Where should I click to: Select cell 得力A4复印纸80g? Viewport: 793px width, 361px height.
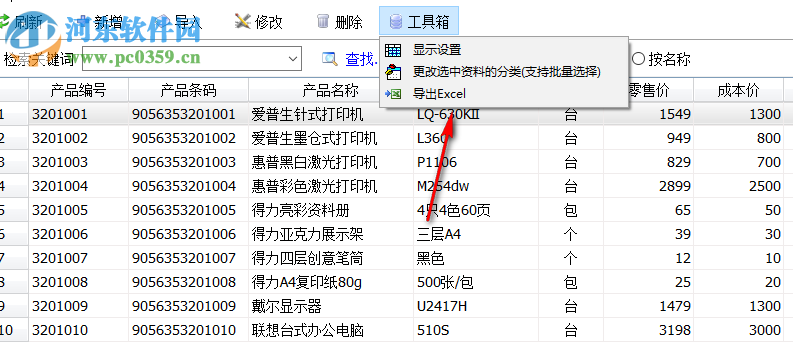(x=331, y=282)
